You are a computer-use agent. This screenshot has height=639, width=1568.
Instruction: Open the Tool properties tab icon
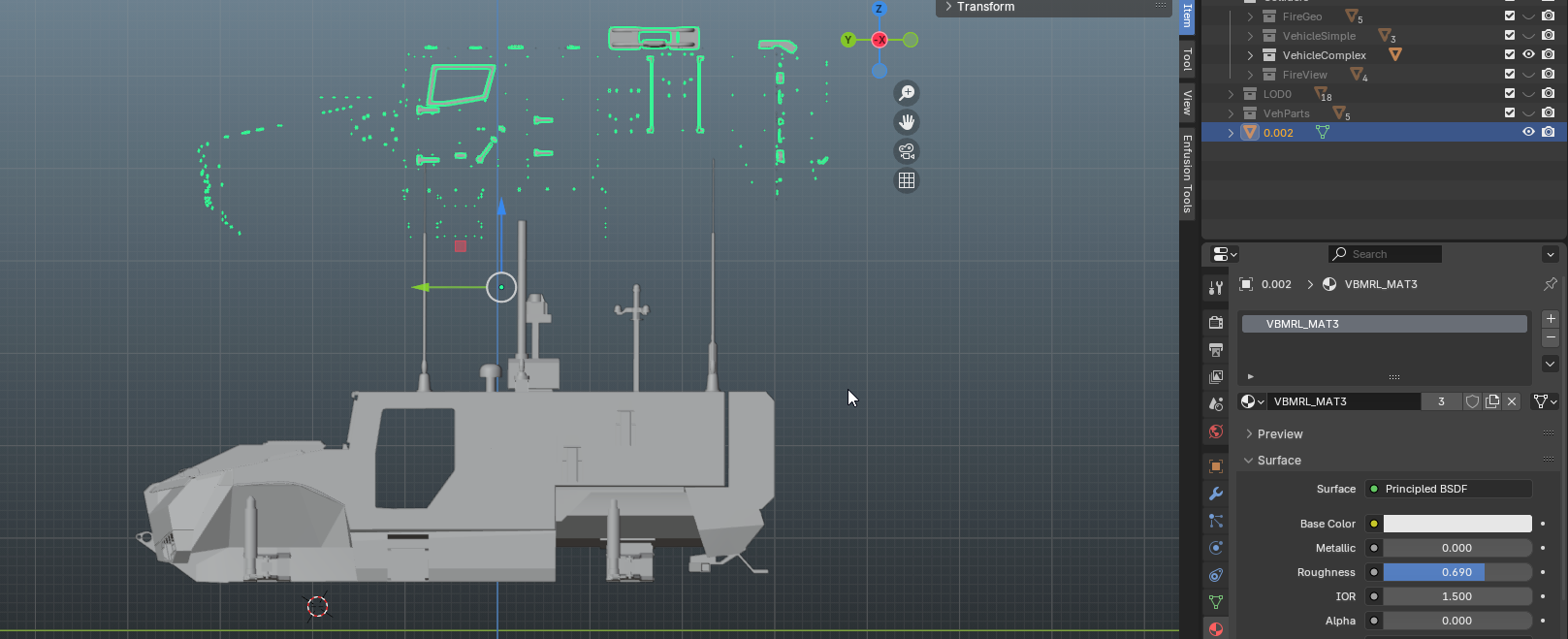[x=1216, y=288]
